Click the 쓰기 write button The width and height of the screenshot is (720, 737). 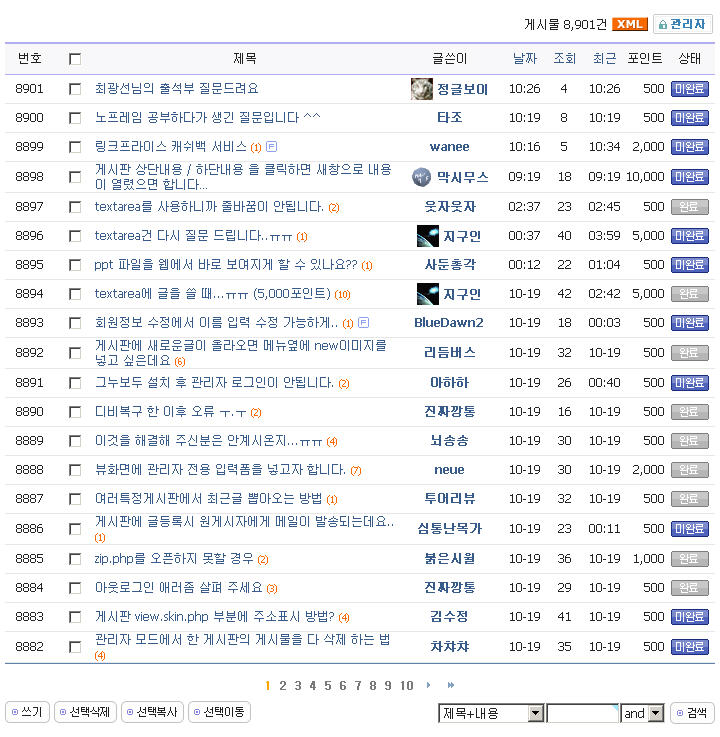27,712
